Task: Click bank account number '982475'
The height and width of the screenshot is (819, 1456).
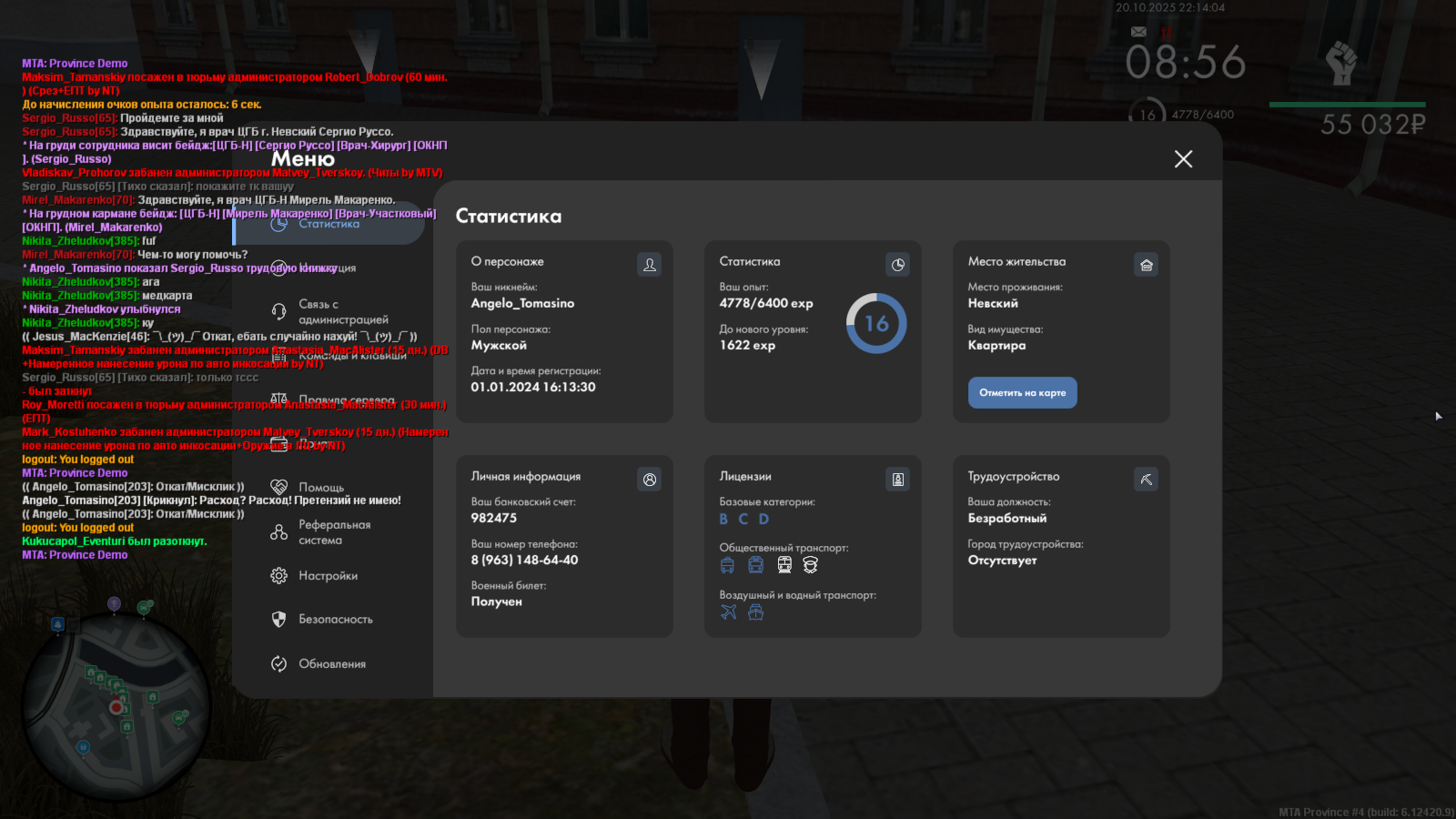Action: 493,518
